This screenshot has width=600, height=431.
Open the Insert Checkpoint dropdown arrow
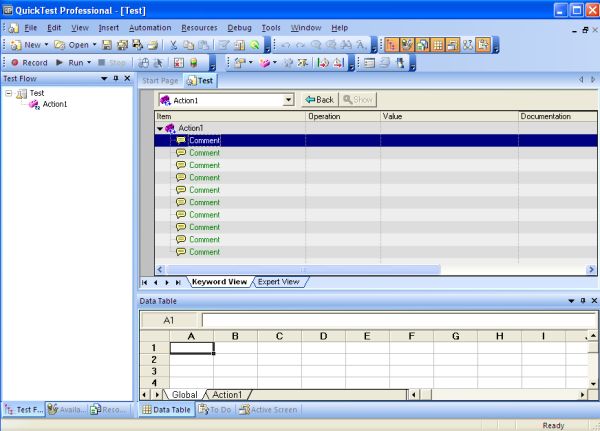click(x=251, y=62)
